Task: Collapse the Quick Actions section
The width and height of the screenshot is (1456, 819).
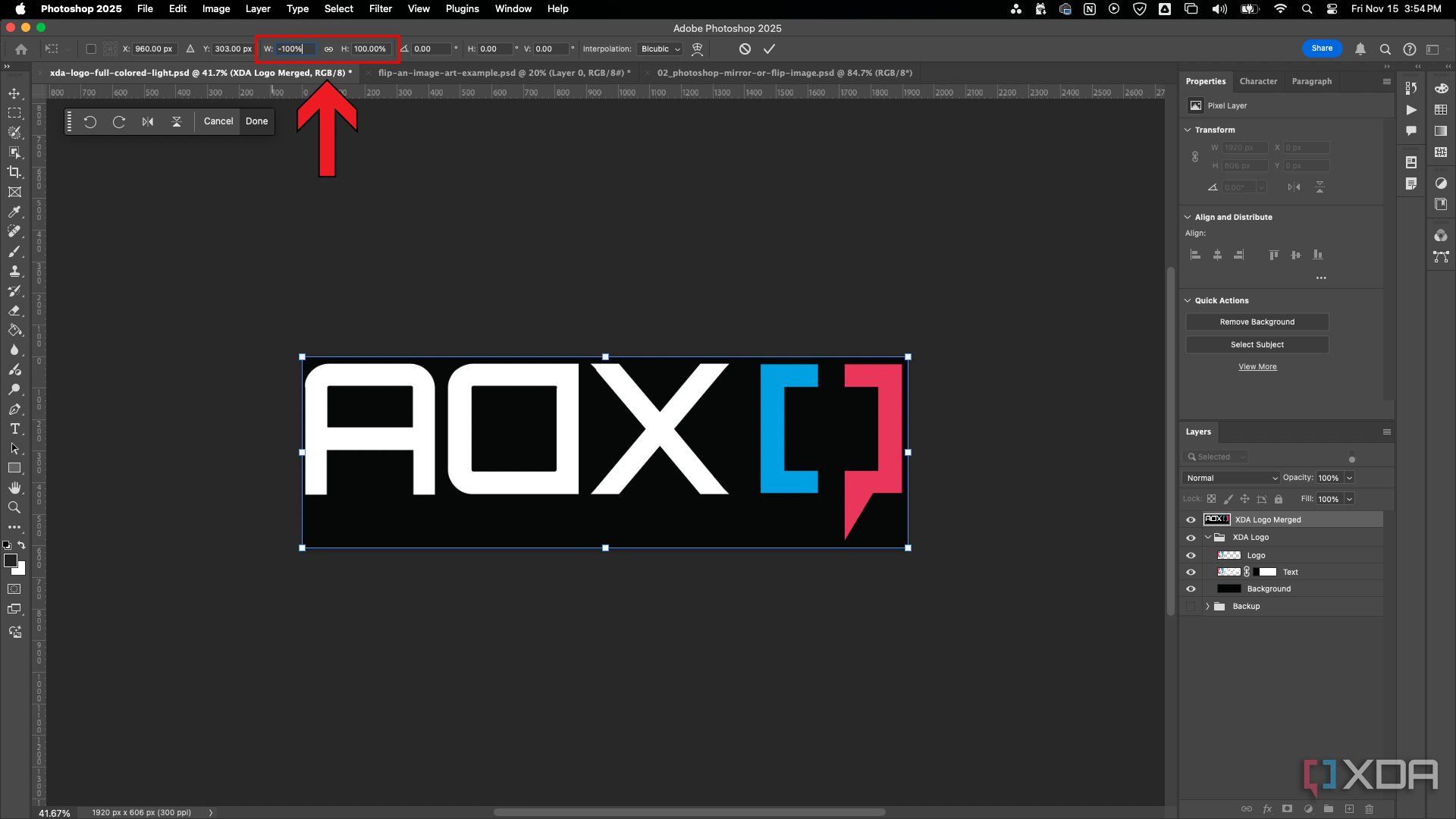Action: (1188, 301)
